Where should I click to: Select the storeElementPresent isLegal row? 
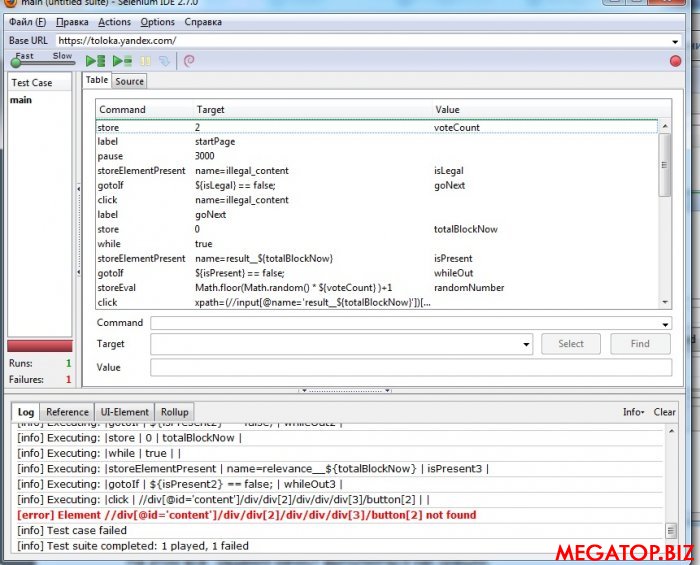pos(377,170)
